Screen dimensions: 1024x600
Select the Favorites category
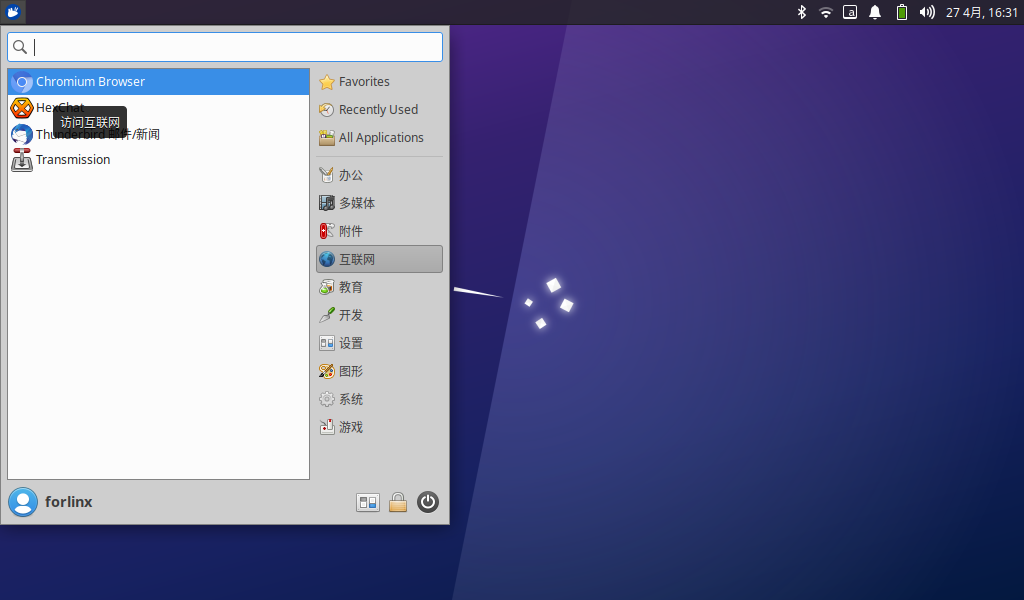364,82
